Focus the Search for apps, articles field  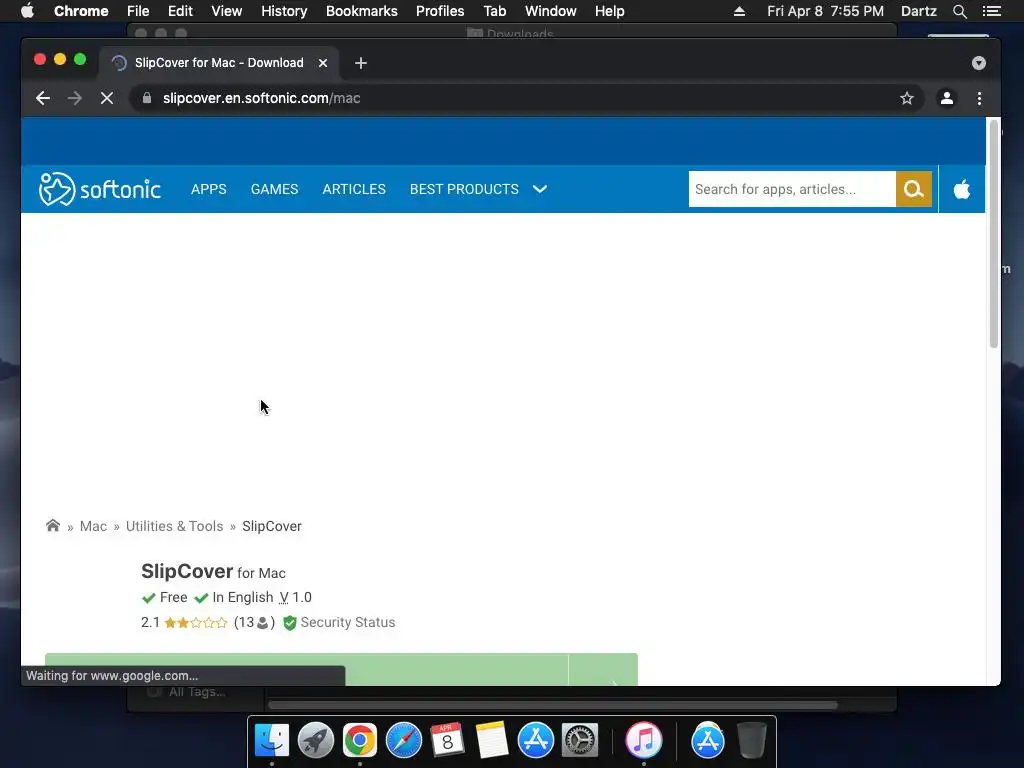point(792,189)
